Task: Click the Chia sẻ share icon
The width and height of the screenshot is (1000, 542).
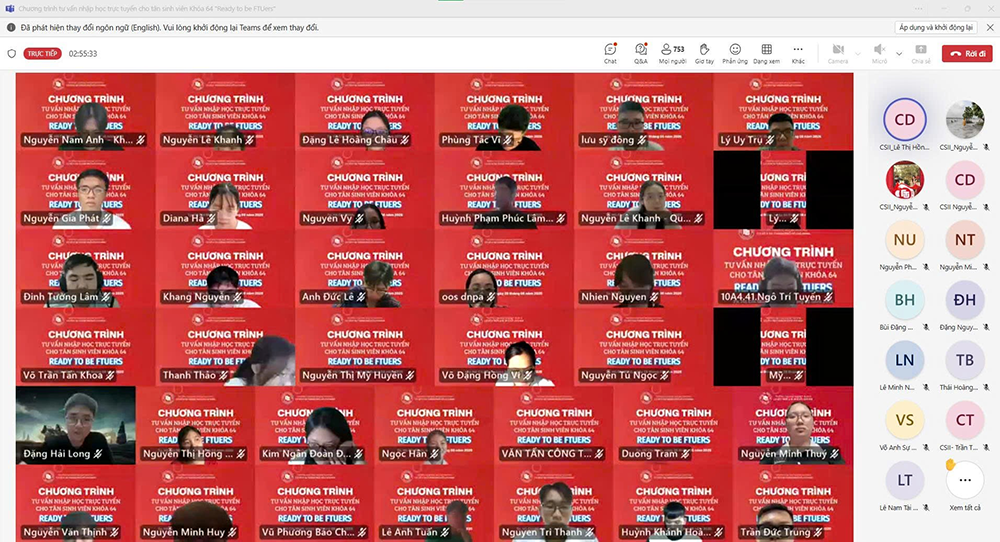Action: pyautogui.click(x=920, y=52)
